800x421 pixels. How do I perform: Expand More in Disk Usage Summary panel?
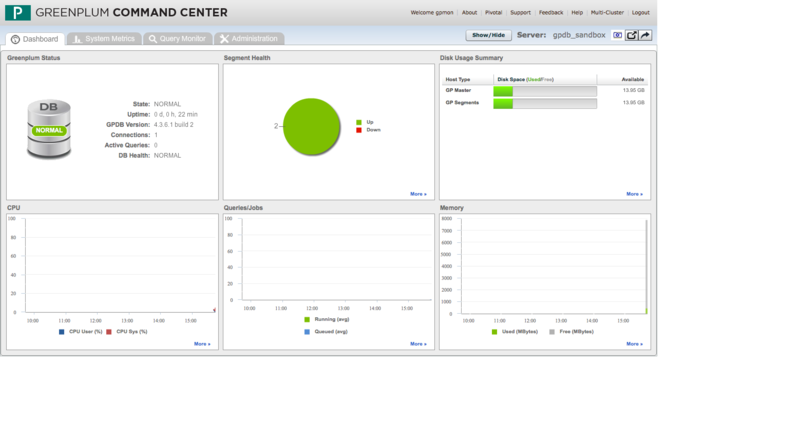[x=634, y=194]
